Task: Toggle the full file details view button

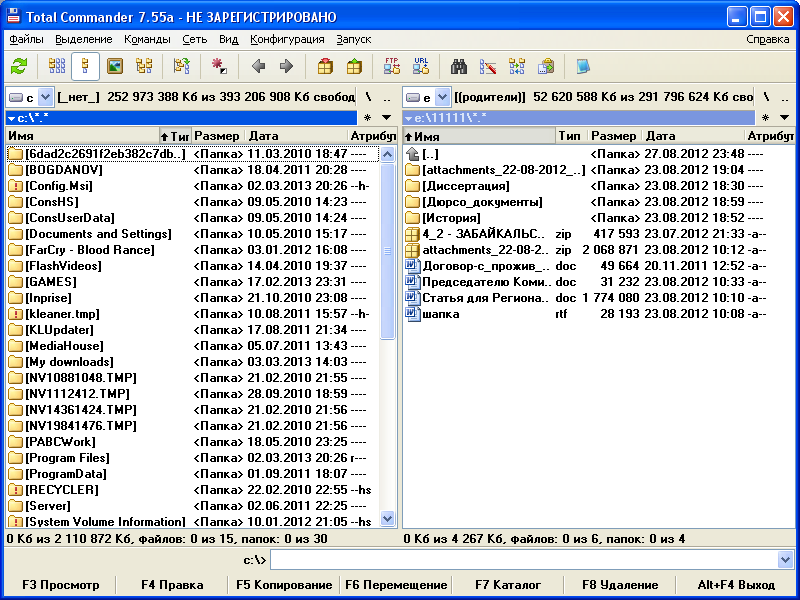Action: pos(85,66)
